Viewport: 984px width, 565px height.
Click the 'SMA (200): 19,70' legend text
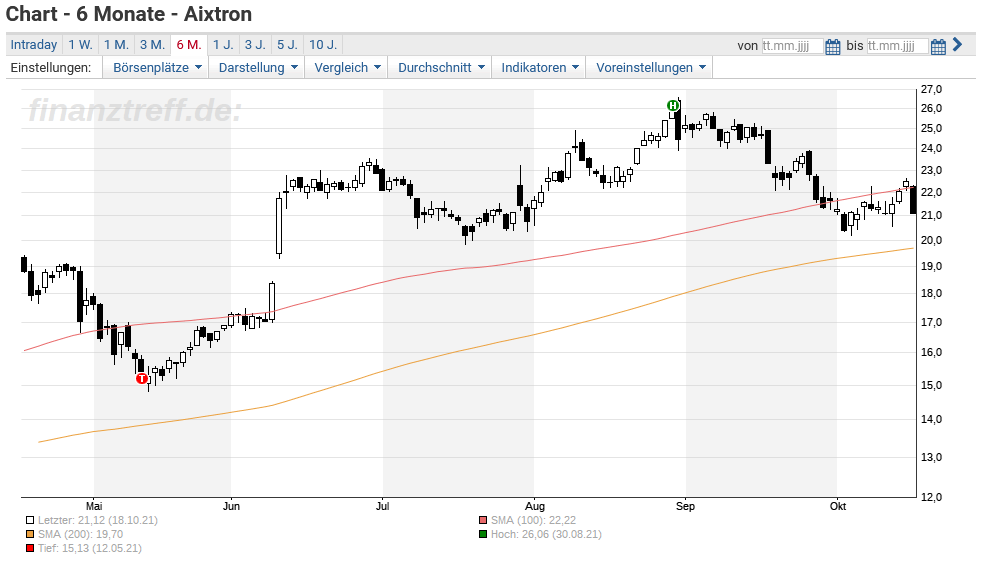(x=80, y=534)
